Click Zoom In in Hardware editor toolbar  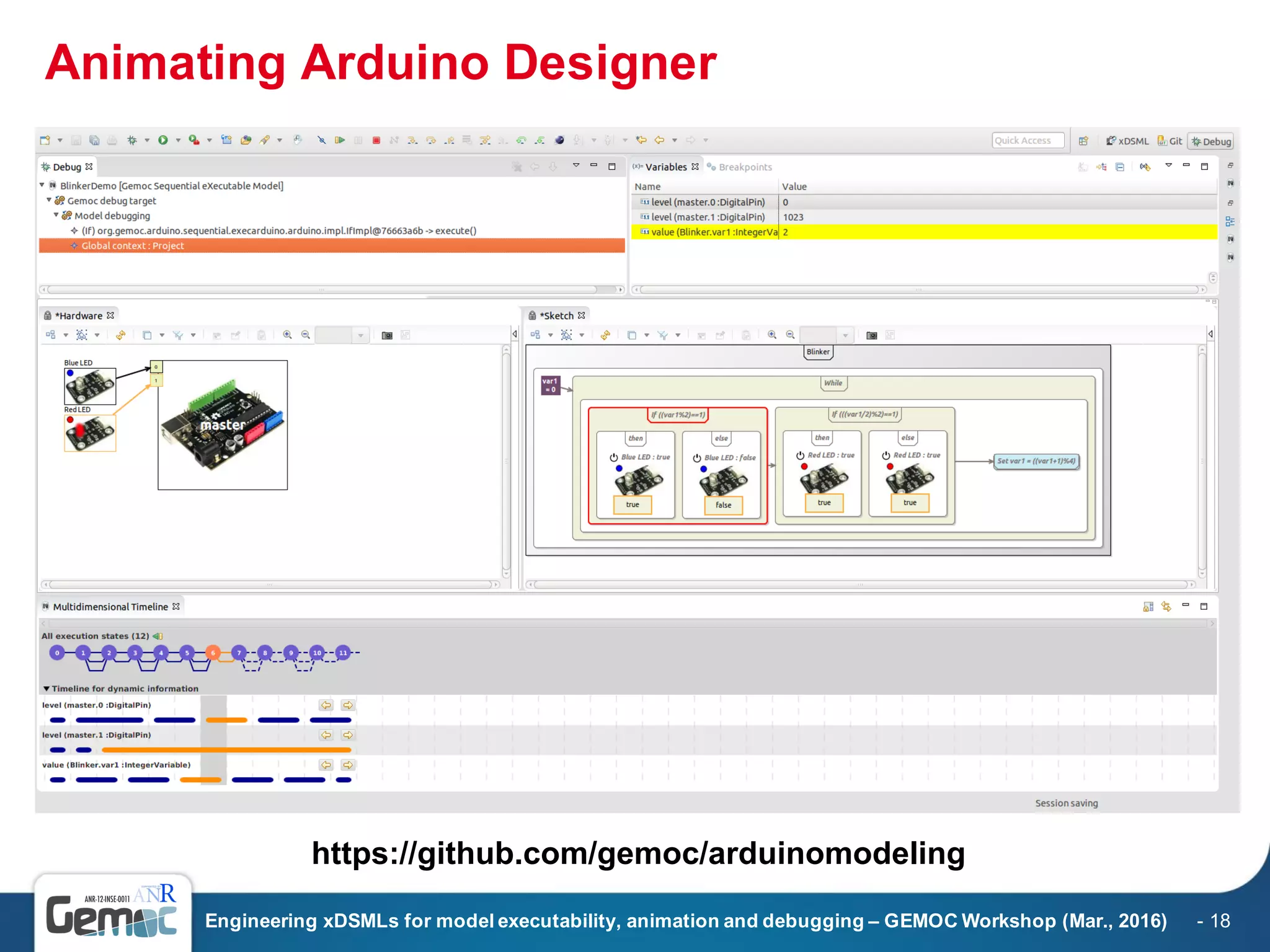point(288,335)
